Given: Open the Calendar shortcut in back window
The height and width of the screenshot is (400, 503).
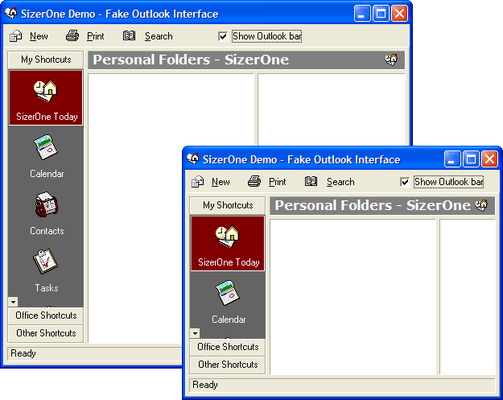Looking at the screenshot, I should 46,156.
